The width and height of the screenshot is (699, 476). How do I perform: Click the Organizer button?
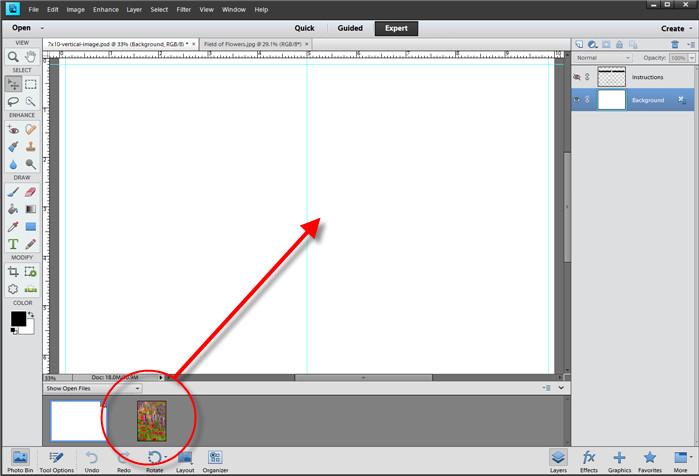tap(215, 461)
